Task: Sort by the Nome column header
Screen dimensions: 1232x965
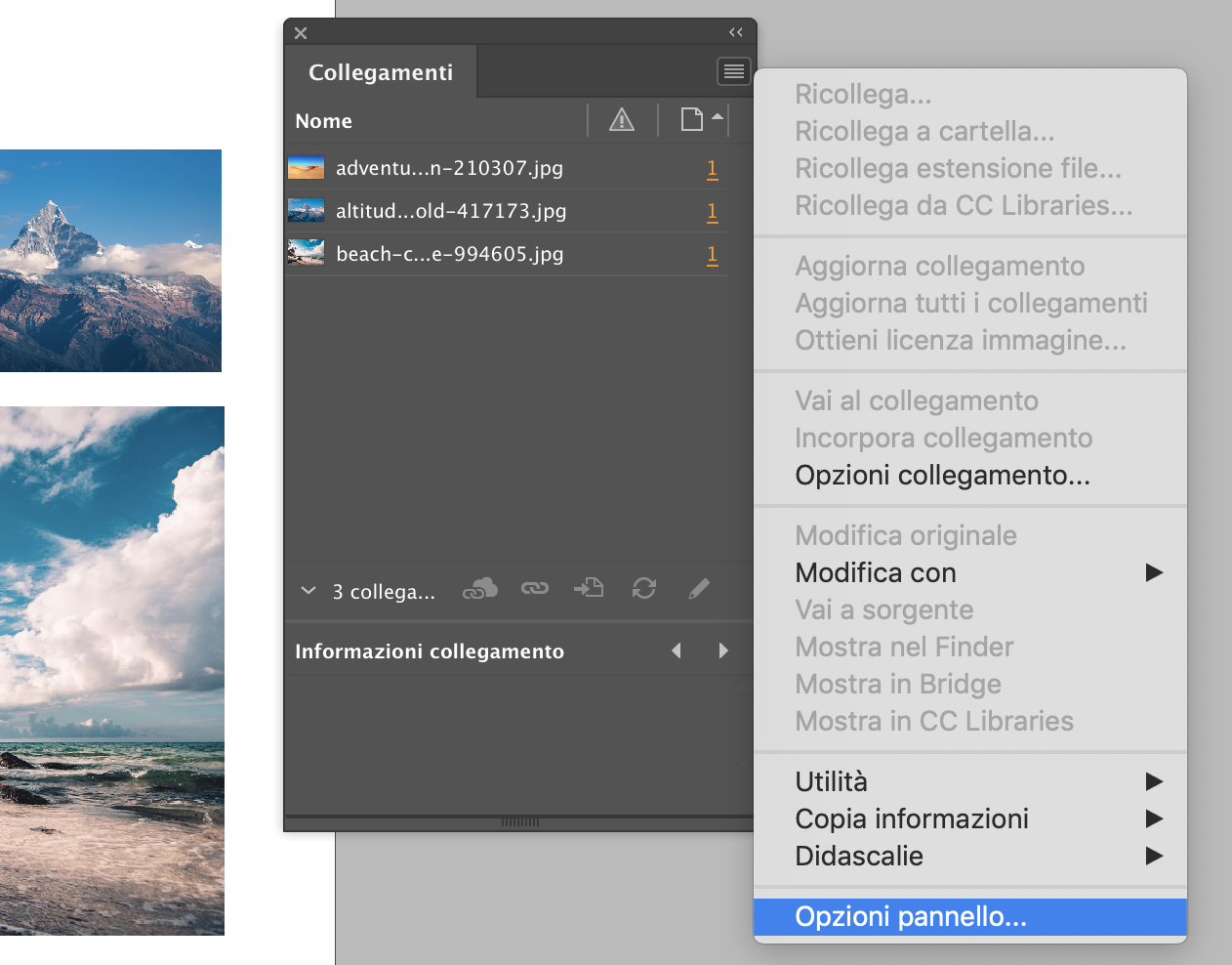Action: [x=324, y=121]
